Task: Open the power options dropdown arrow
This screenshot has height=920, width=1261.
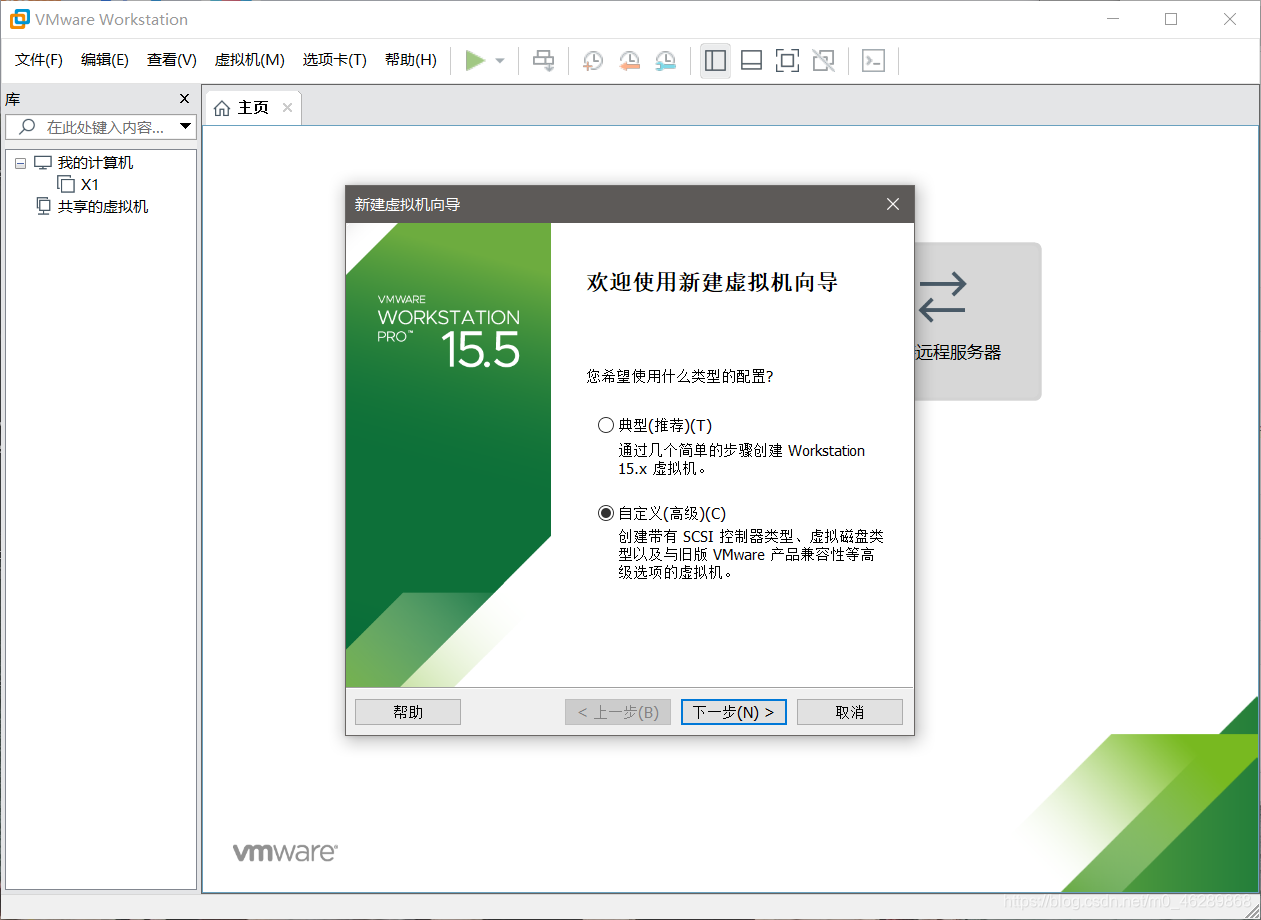Action: coord(500,61)
